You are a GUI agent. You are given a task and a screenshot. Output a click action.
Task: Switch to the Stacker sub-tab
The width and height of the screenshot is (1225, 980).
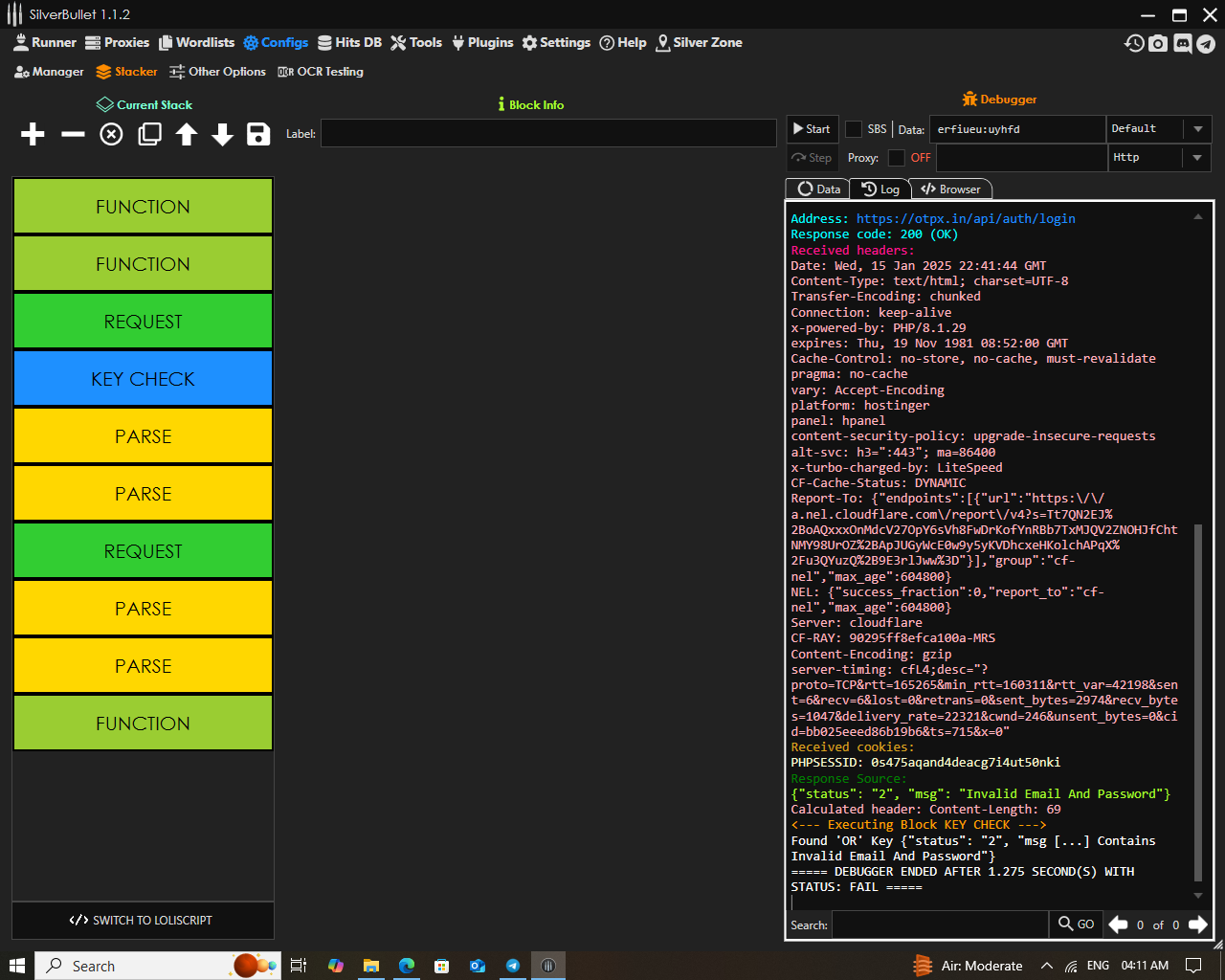click(126, 72)
